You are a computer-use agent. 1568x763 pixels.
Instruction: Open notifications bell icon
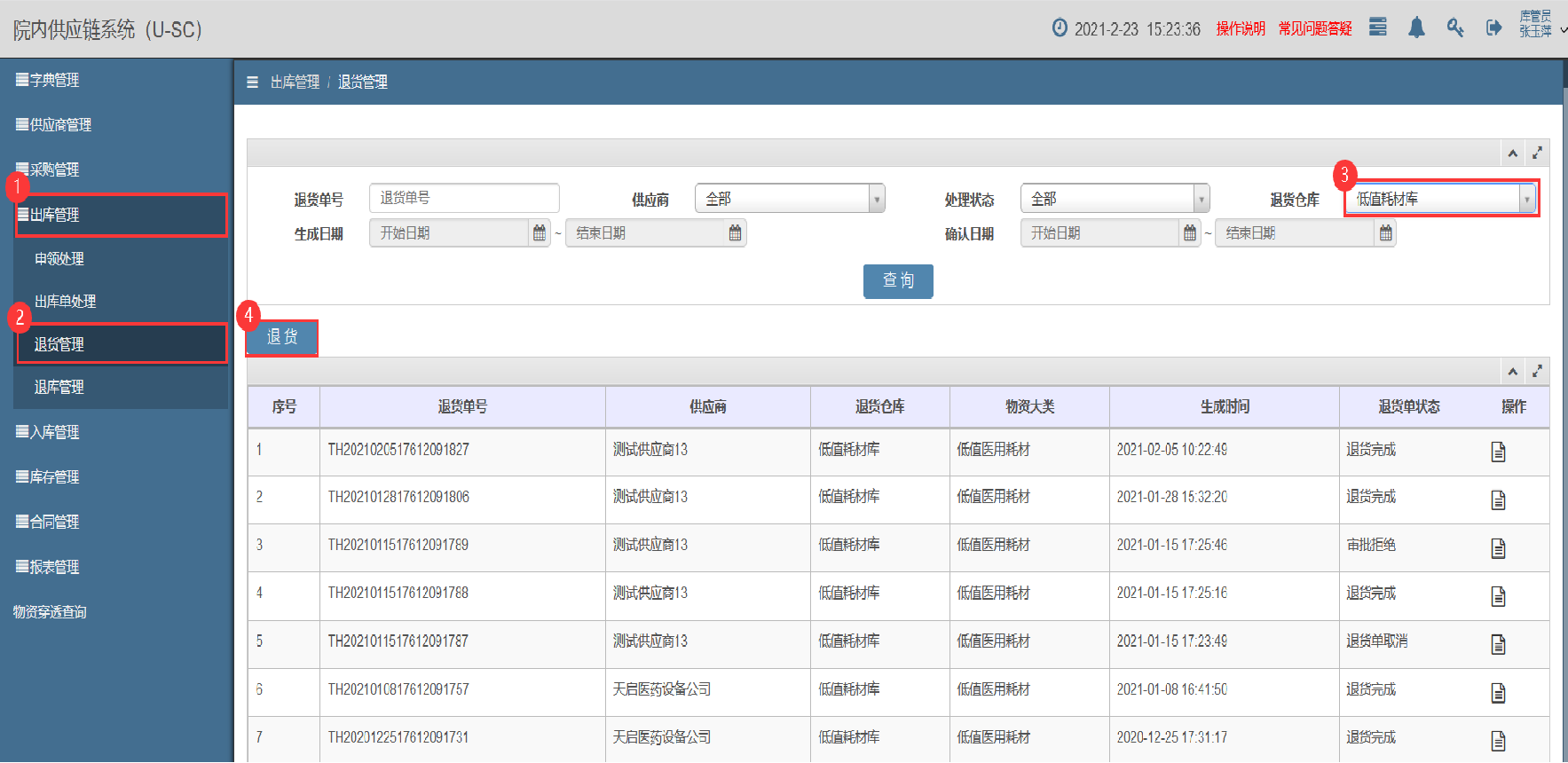point(1416,28)
